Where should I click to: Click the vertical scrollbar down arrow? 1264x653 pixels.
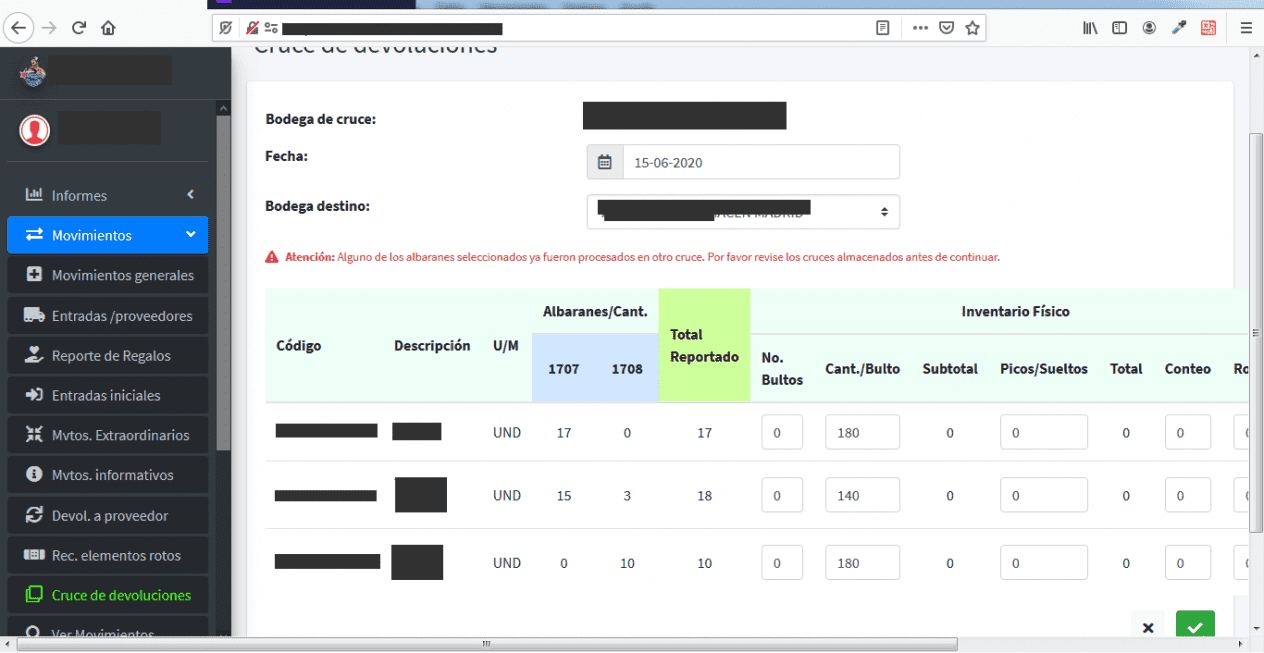(x=1256, y=628)
